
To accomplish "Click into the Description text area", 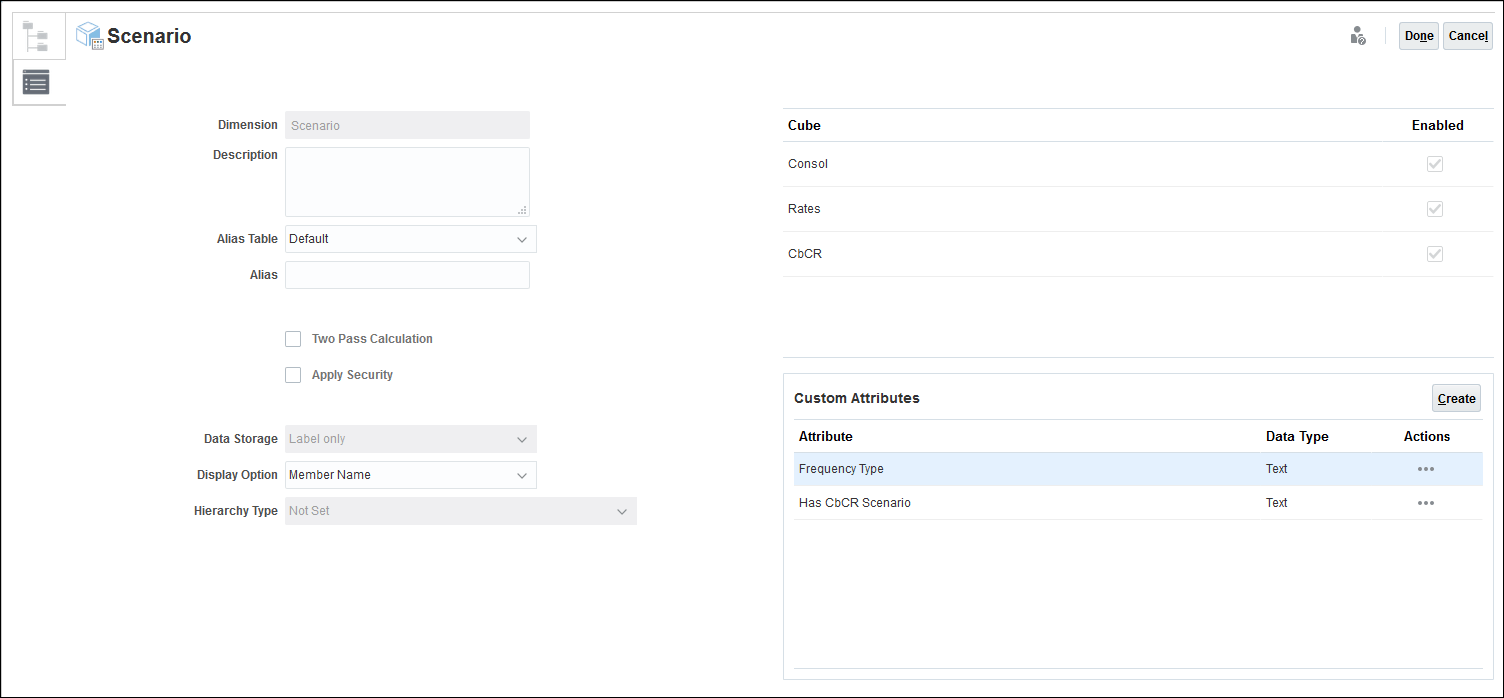I will point(407,182).
